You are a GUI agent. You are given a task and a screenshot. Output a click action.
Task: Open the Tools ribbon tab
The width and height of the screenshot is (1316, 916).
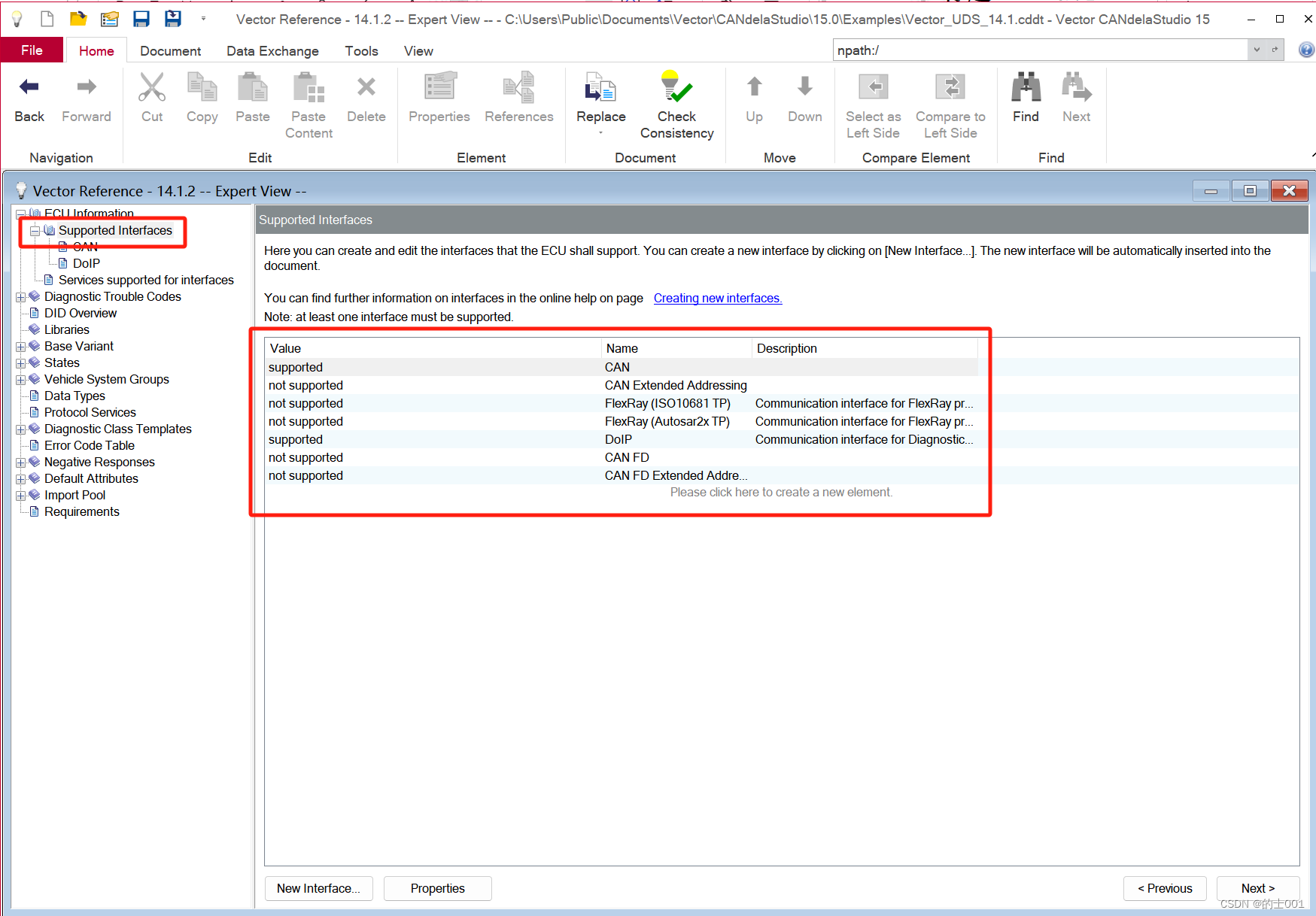[361, 50]
